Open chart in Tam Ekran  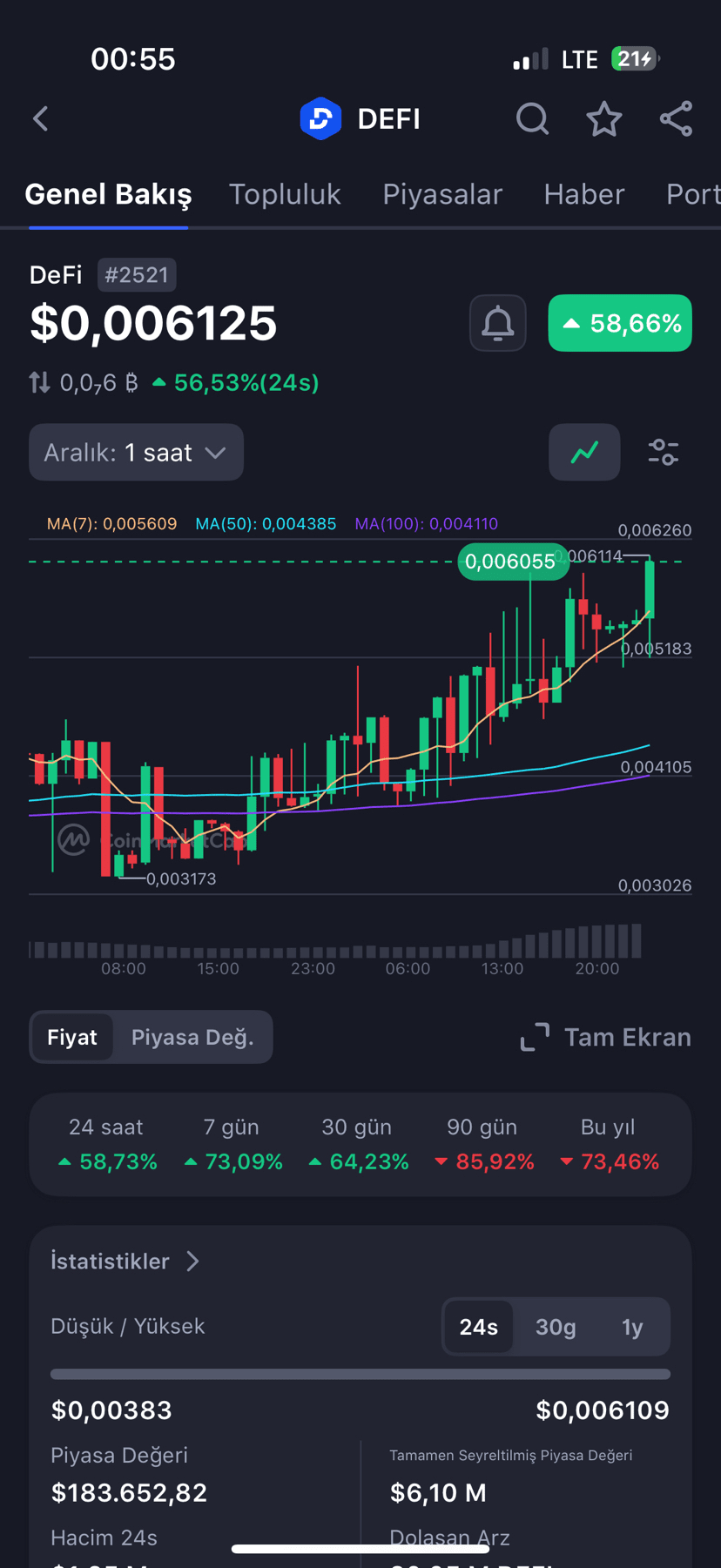coord(606,1037)
